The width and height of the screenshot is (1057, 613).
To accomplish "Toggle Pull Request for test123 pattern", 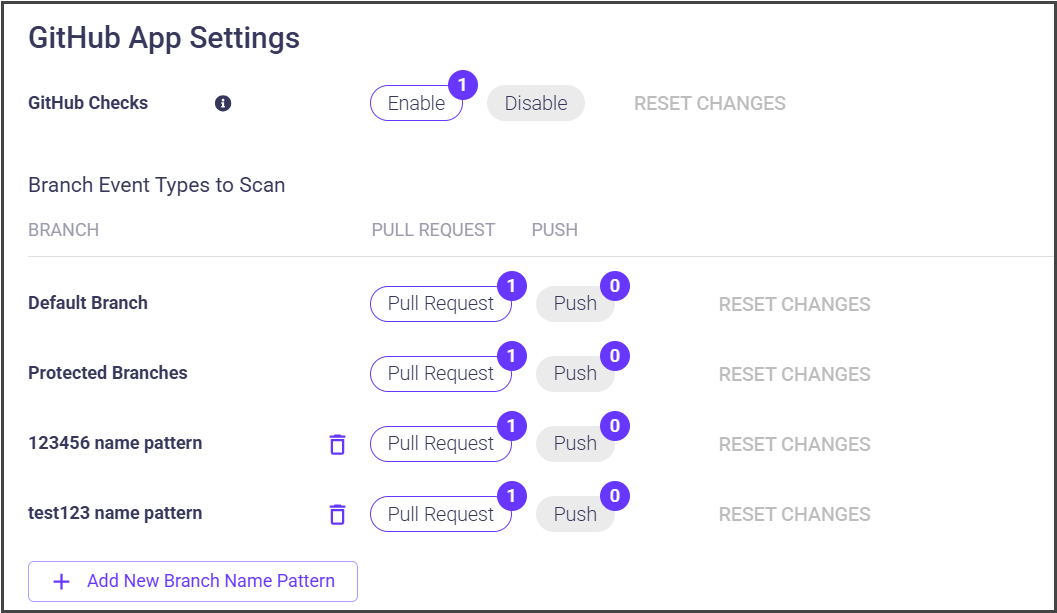I will click(x=440, y=514).
